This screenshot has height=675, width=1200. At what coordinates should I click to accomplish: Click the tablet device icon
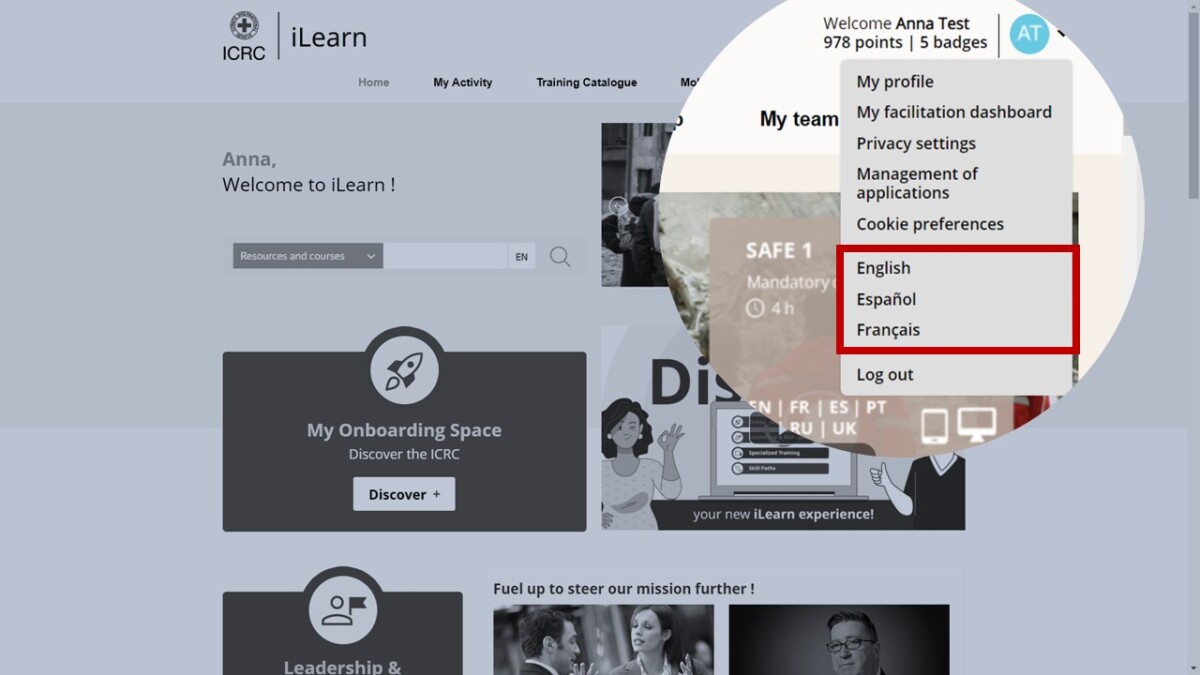[934, 427]
